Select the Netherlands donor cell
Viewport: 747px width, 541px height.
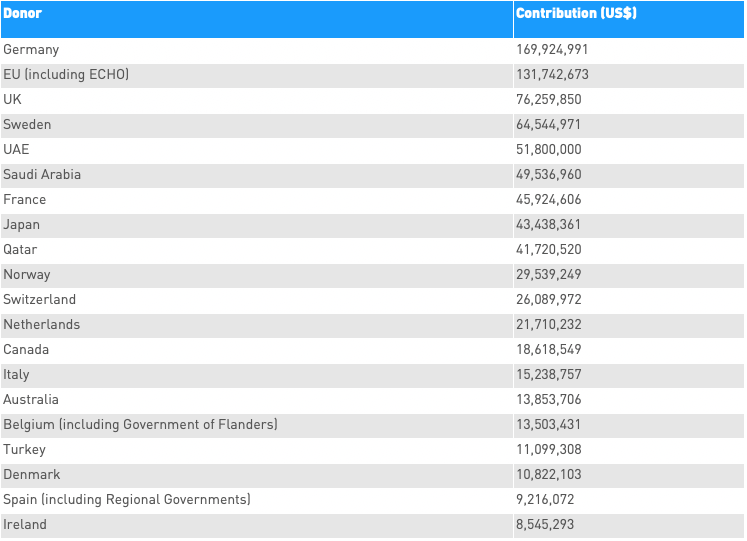tap(41, 325)
